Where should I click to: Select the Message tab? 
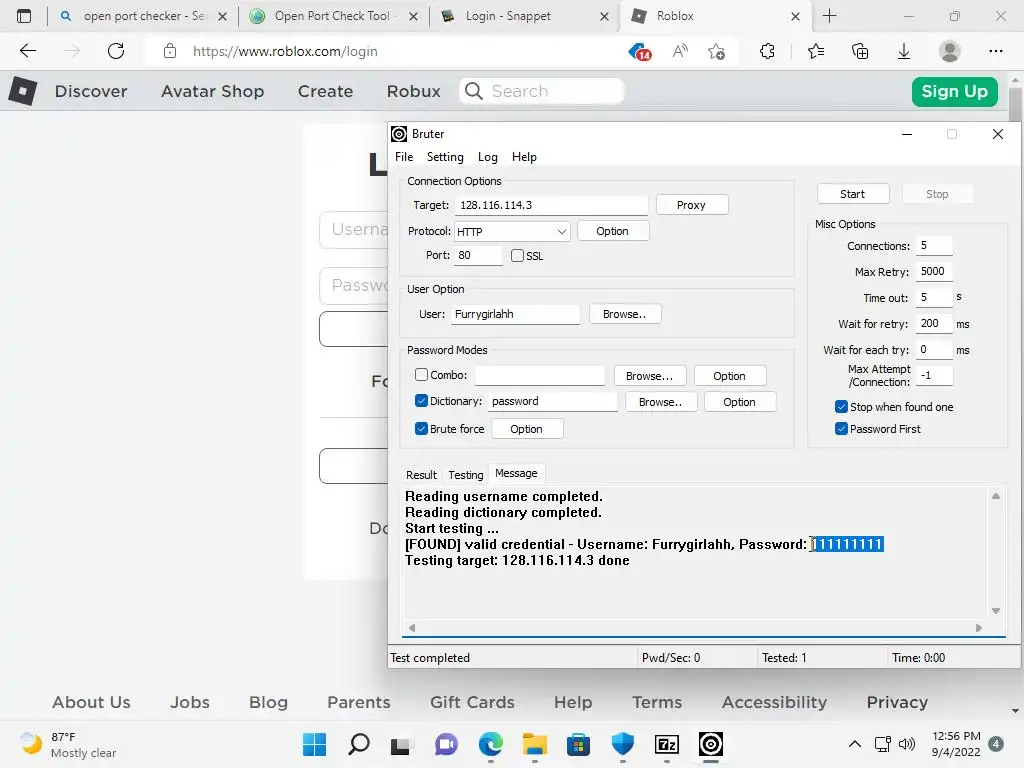[516, 473]
